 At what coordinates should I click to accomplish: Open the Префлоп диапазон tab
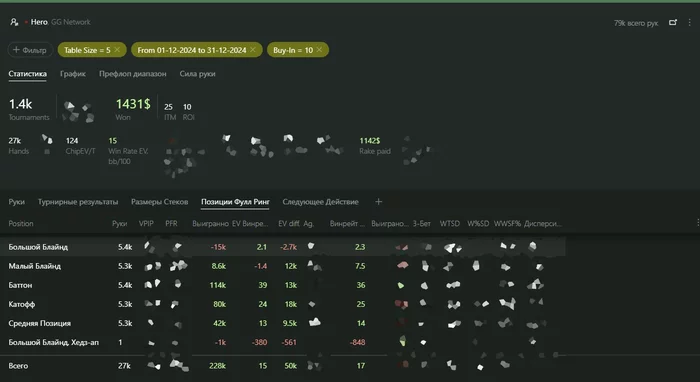(x=133, y=74)
